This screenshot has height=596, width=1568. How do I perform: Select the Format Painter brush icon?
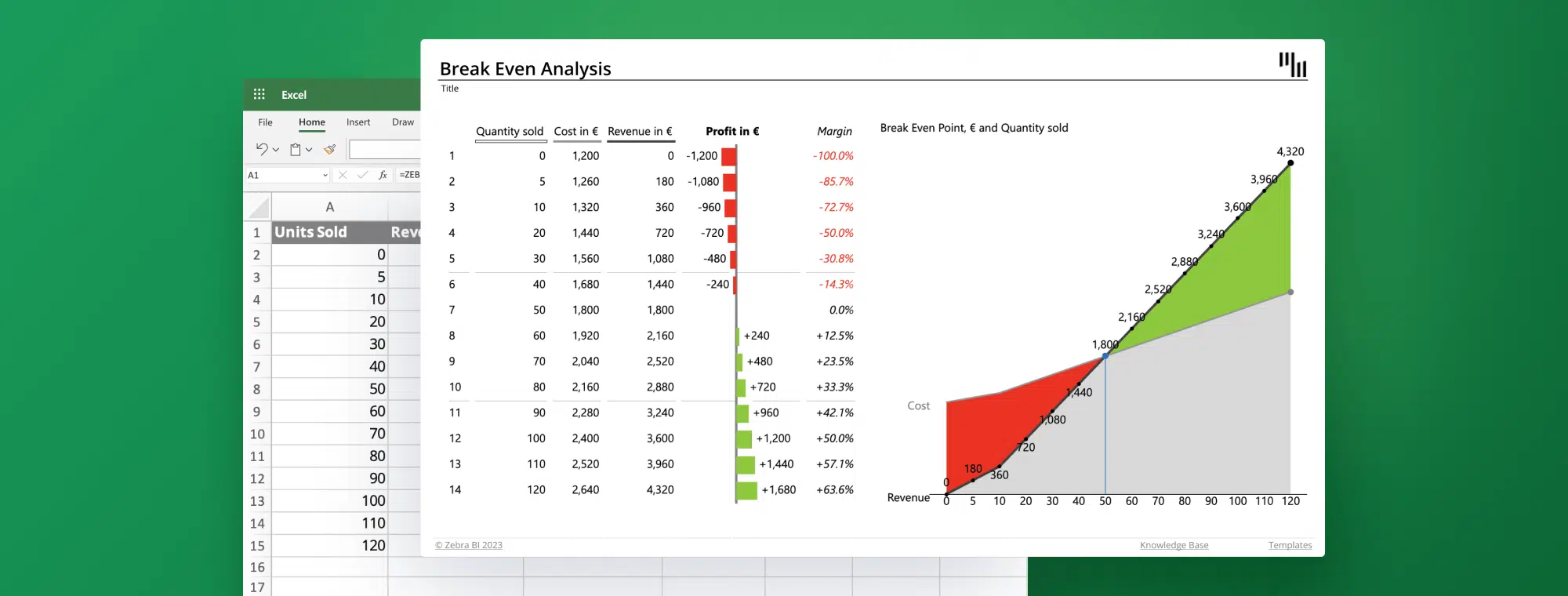[330, 149]
